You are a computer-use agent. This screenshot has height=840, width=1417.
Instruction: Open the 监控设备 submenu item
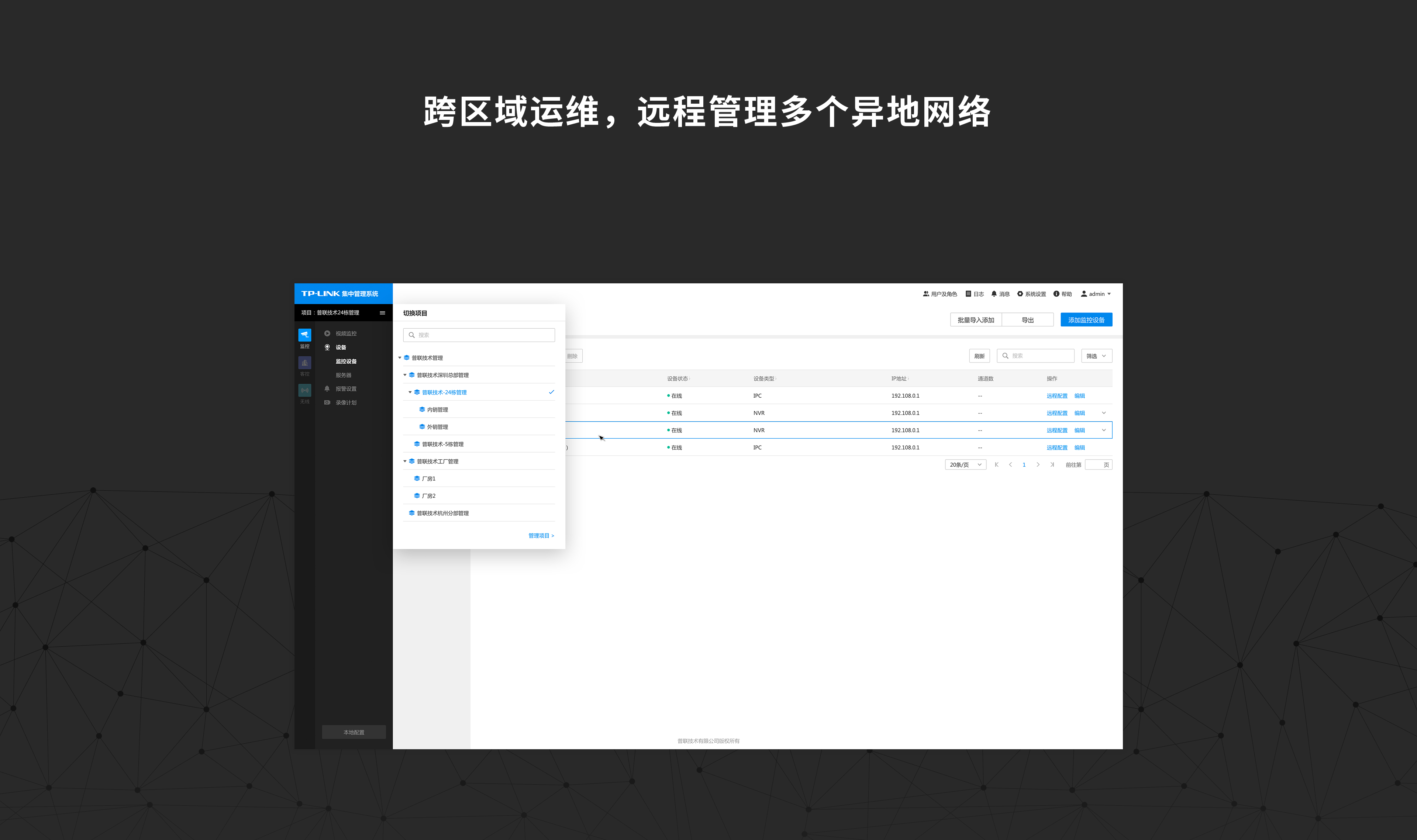point(346,361)
